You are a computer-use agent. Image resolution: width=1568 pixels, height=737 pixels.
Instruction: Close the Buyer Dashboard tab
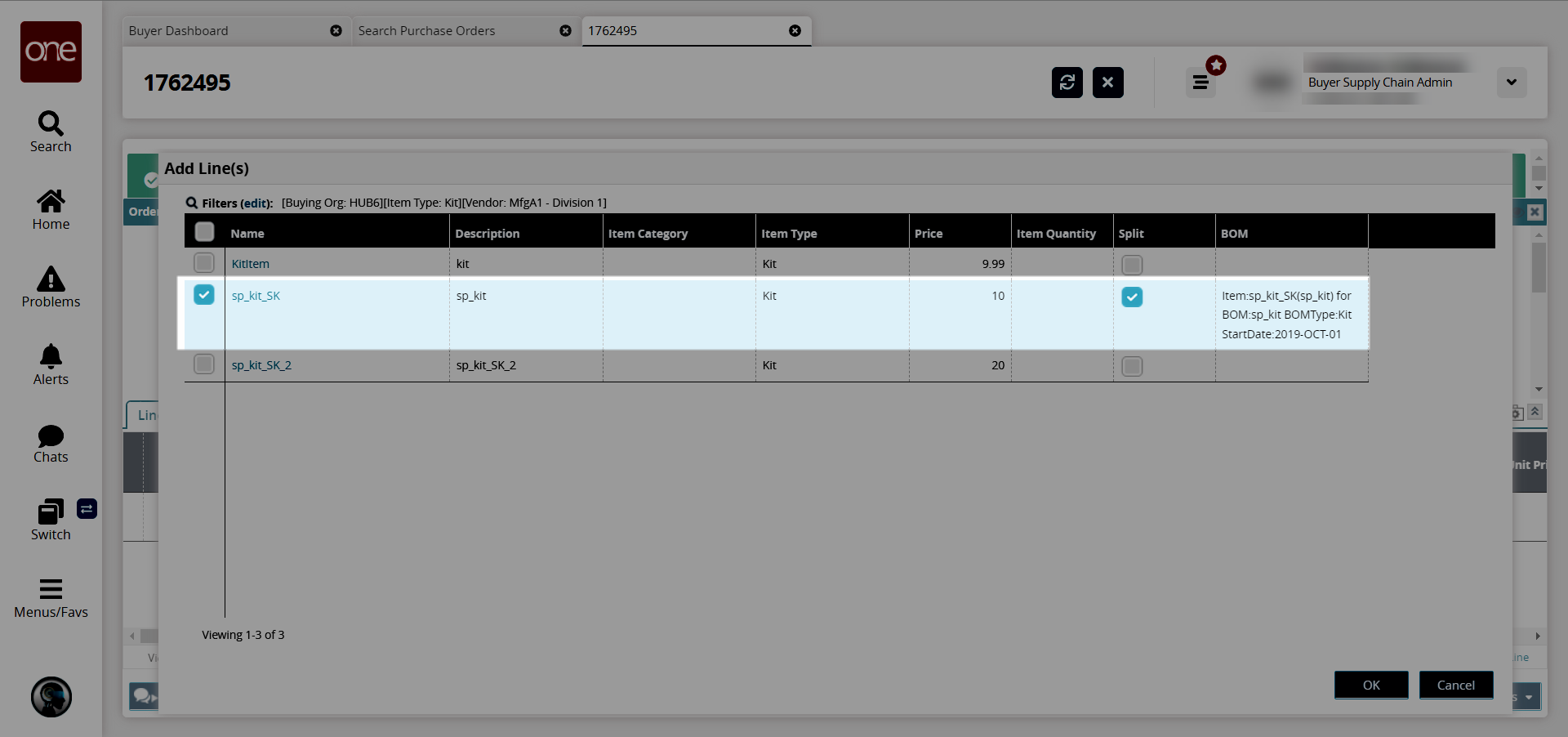(x=336, y=31)
